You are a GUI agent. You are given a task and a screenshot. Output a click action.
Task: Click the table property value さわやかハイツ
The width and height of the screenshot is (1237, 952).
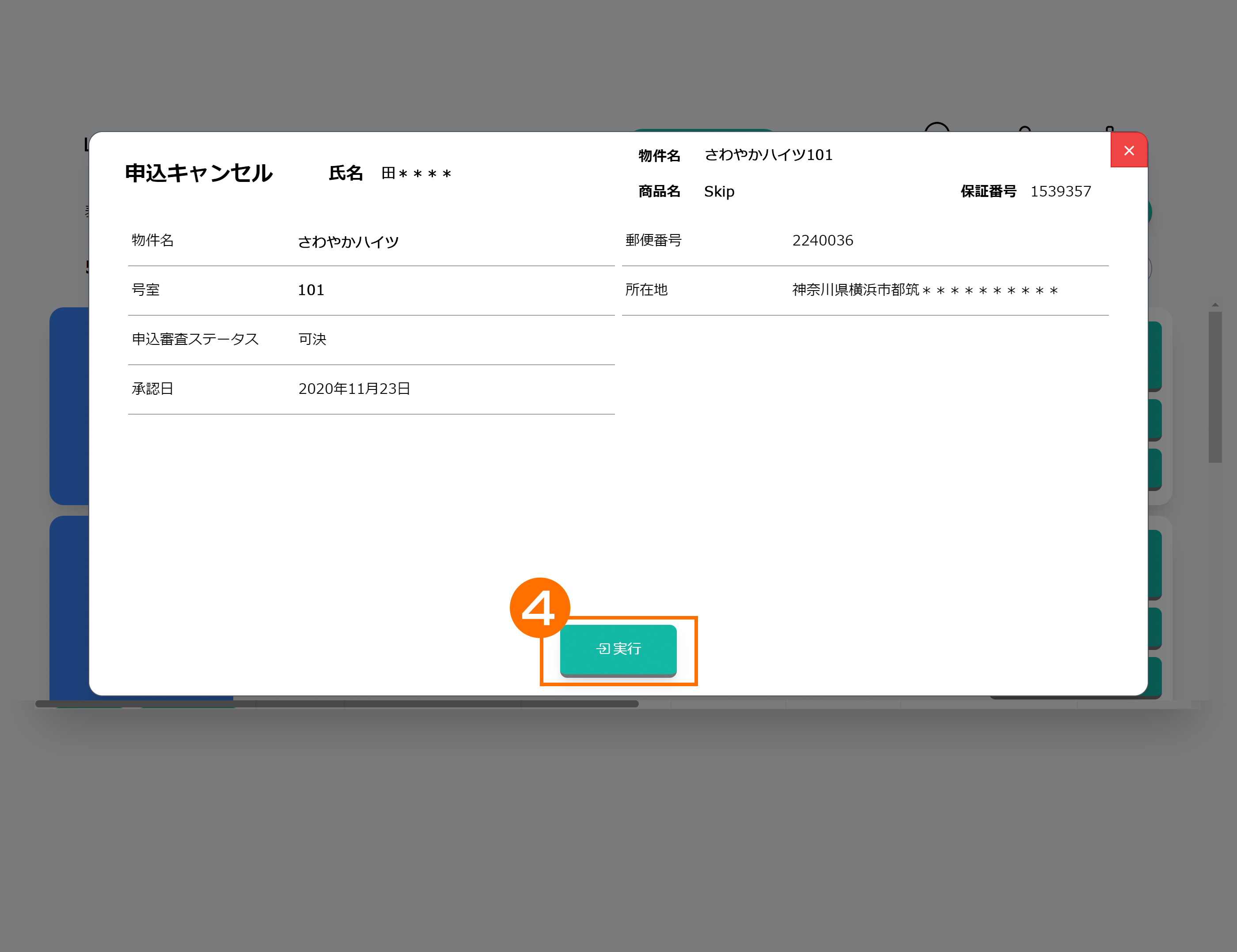(348, 242)
